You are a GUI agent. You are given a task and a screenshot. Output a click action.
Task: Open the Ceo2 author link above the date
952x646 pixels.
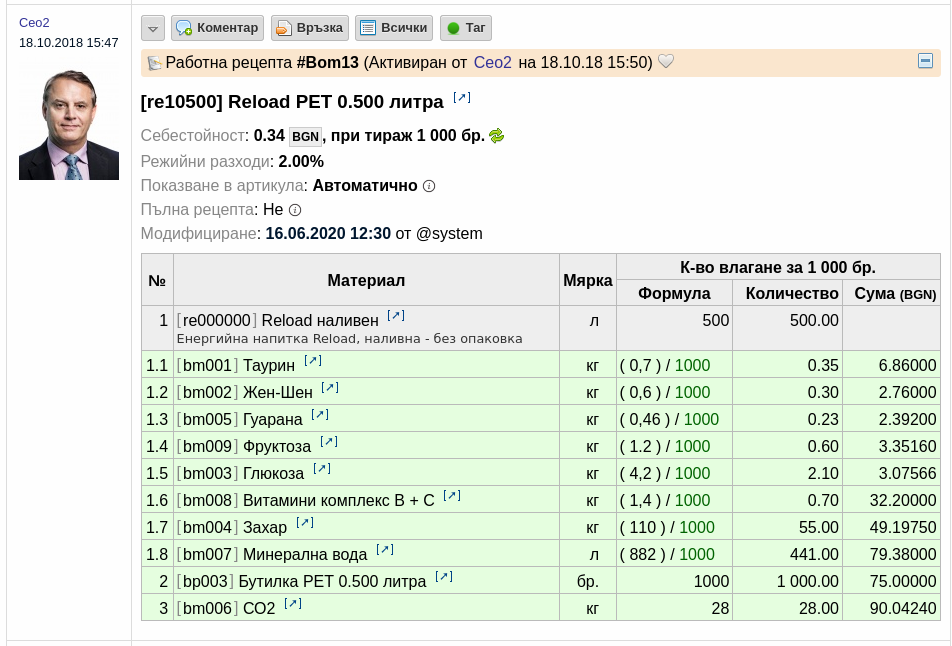click(x=34, y=22)
